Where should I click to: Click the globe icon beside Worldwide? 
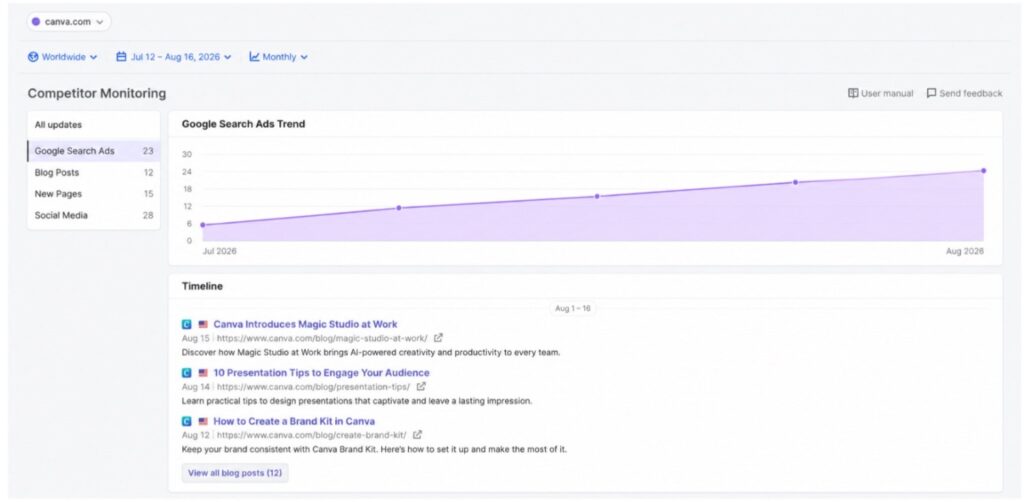point(33,57)
